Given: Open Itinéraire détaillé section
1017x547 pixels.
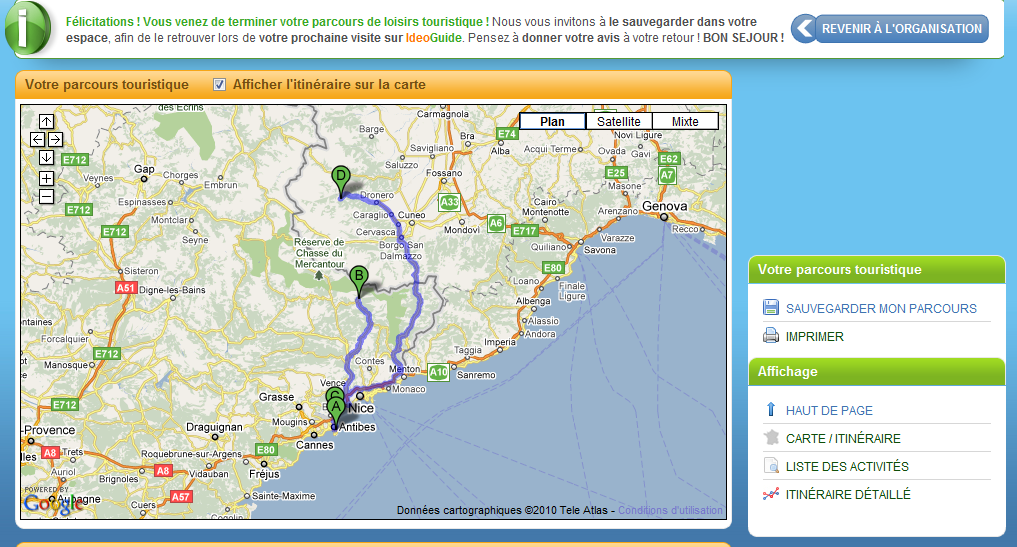Looking at the screenshot, I should click(848, 494).
